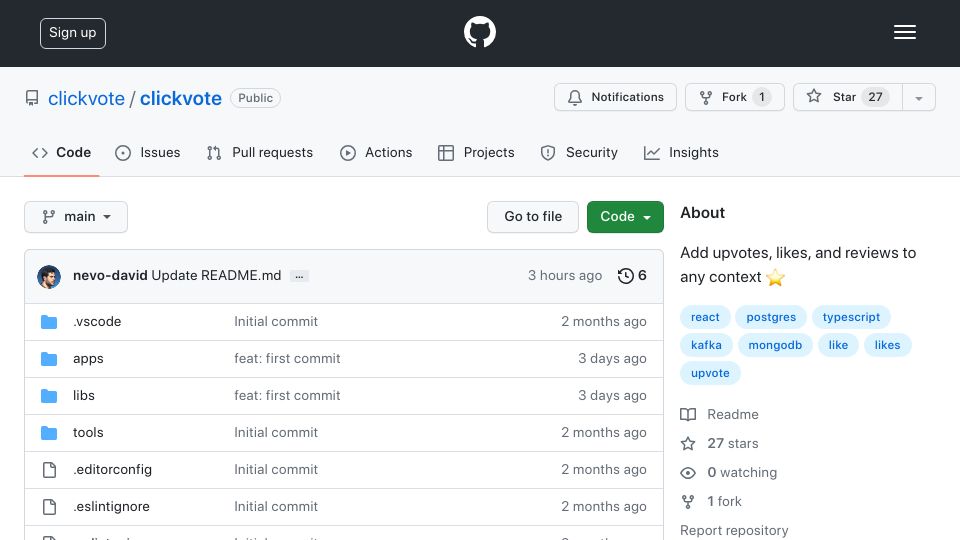Select the mongodb topic tag
The height and width of the screenshot is (540, 960).
(775, 345)
